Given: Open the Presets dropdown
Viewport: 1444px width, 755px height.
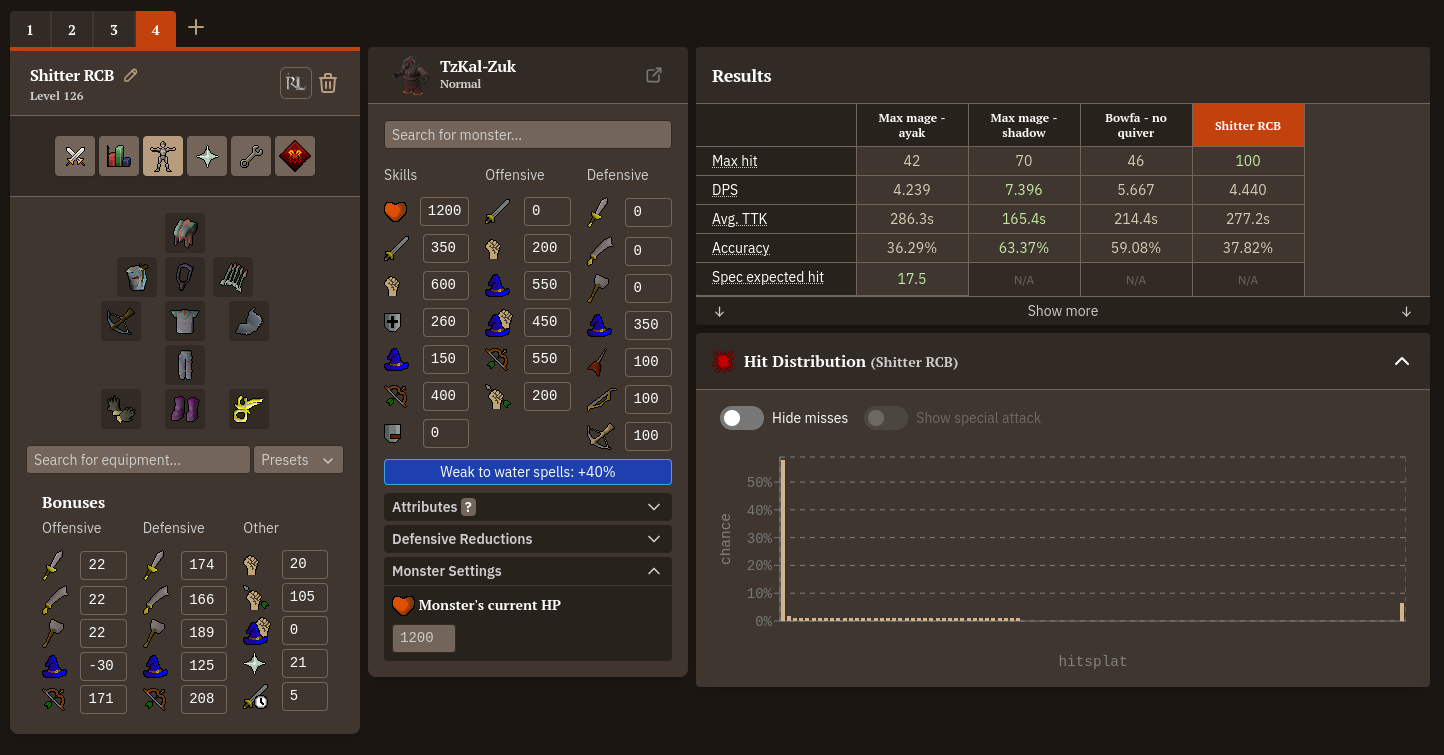Looking at the screenshot, I should [299, 460].
